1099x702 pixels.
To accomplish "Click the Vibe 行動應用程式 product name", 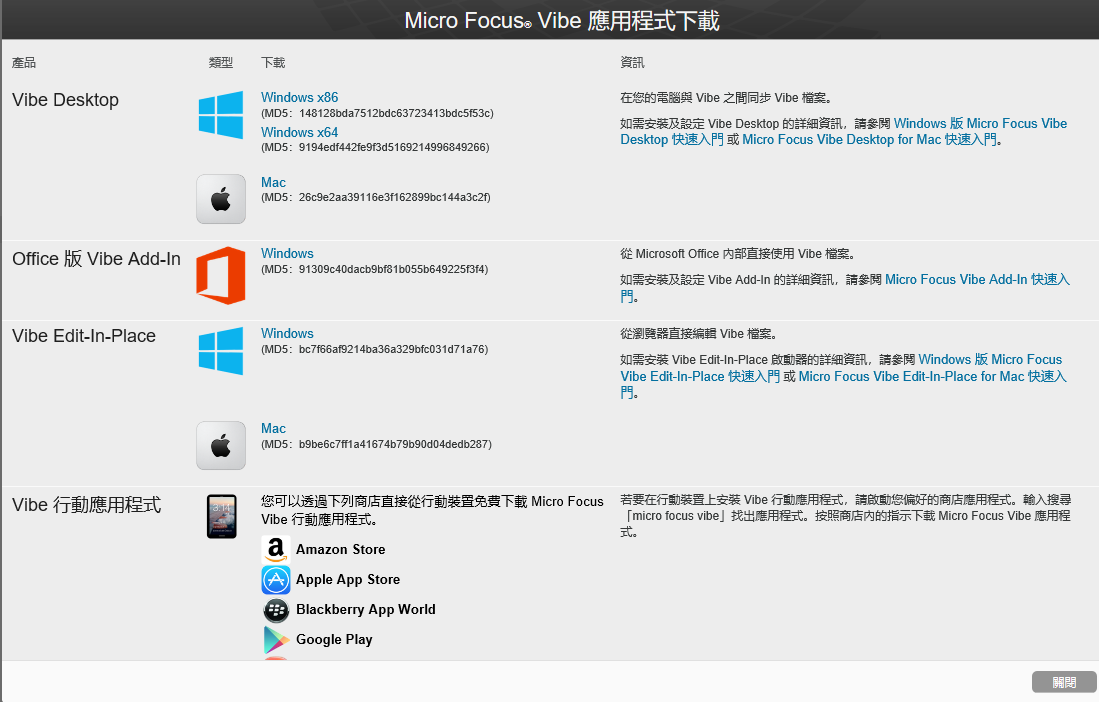I will point(86,505).
